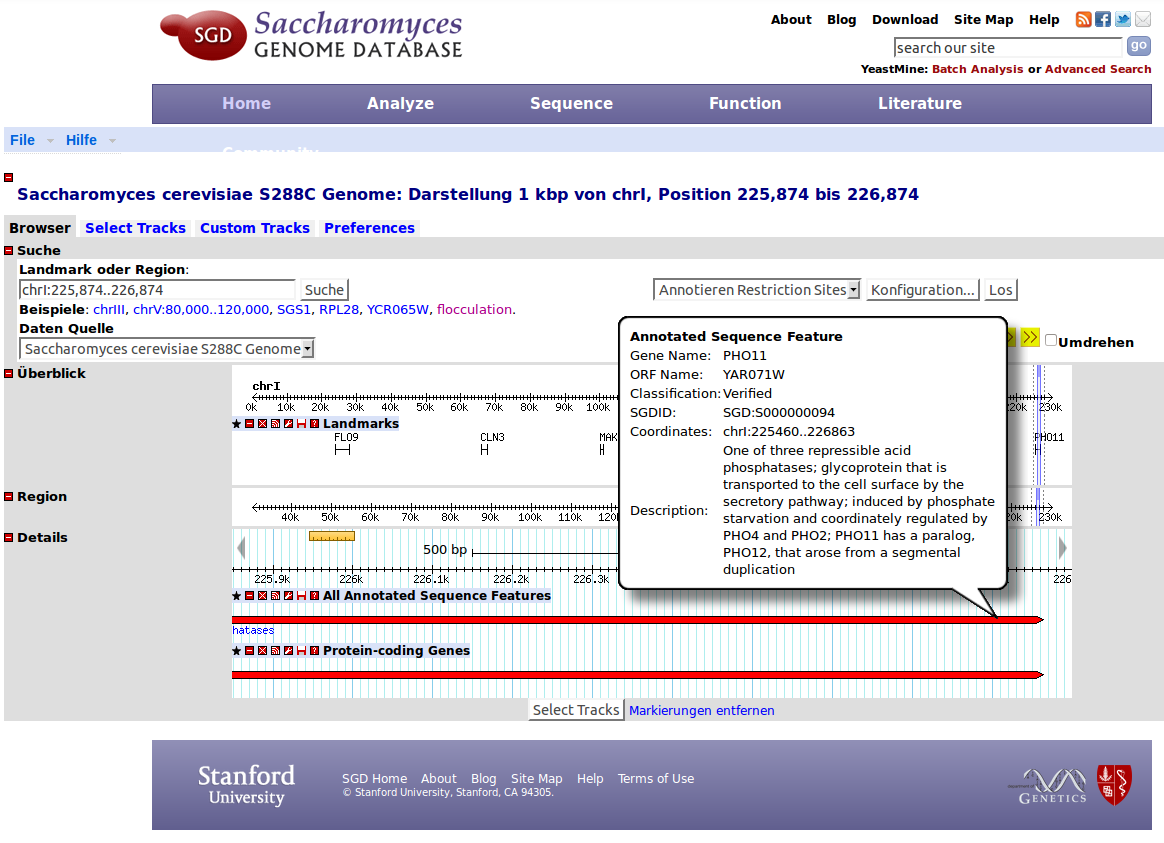Screen dimensions: 1164x843
Task: Configure the Protein-coding Genes track with the wrench icon
Action: click(288, 651)
